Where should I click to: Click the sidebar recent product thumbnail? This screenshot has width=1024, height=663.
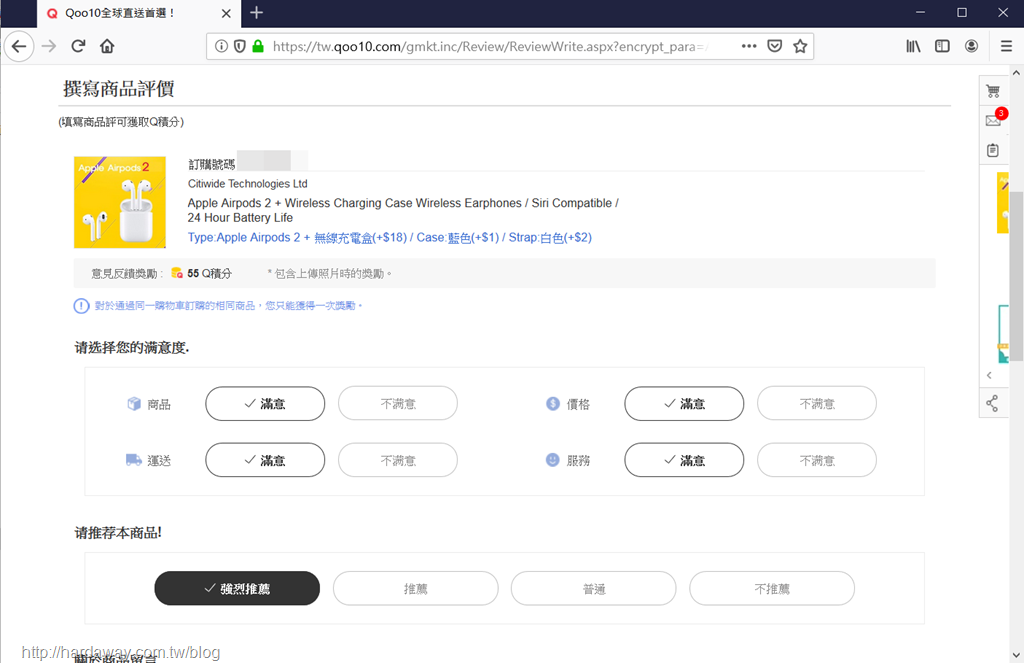pyautogui.click(x=1002, y=202)
